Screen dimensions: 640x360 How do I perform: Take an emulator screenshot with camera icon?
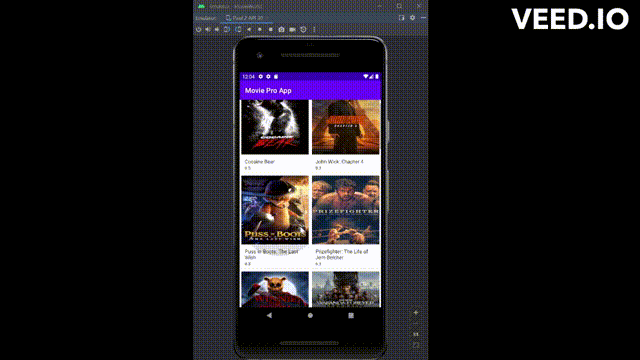281,29
